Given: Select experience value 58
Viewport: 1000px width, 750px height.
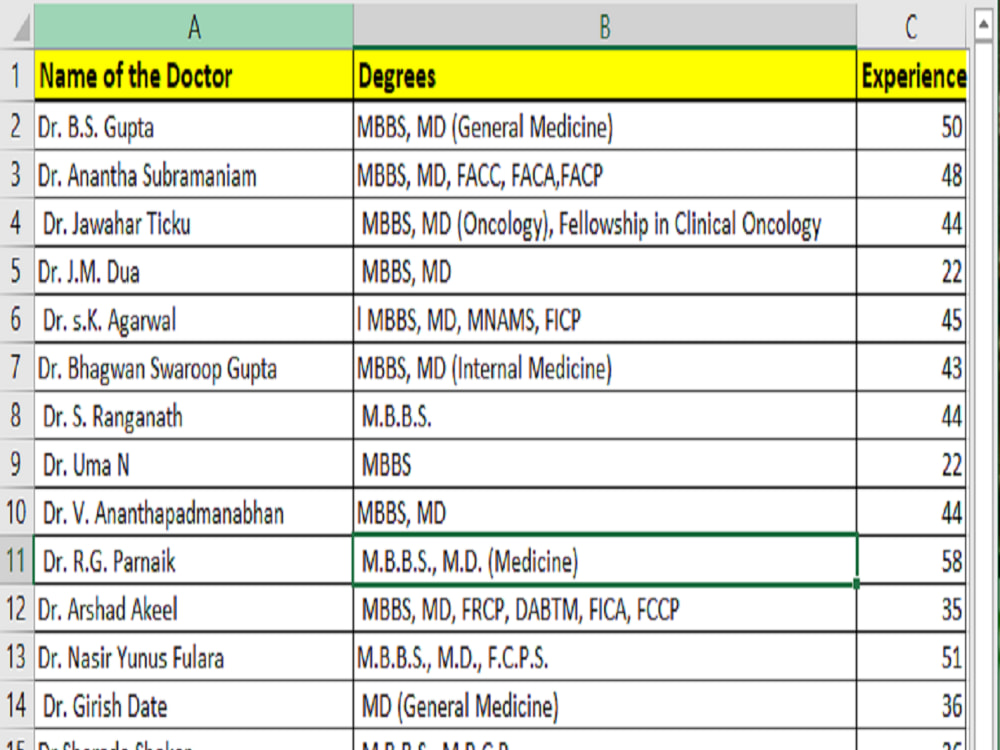Looking at the screenshot, I should coord(911,560).
